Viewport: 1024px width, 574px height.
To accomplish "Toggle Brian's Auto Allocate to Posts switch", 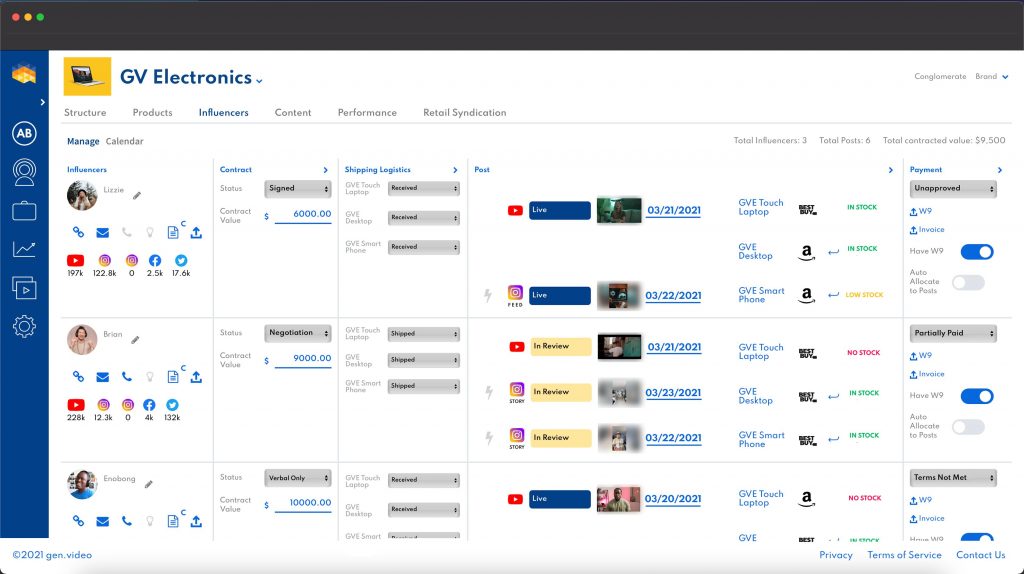I will pos(968,426).
